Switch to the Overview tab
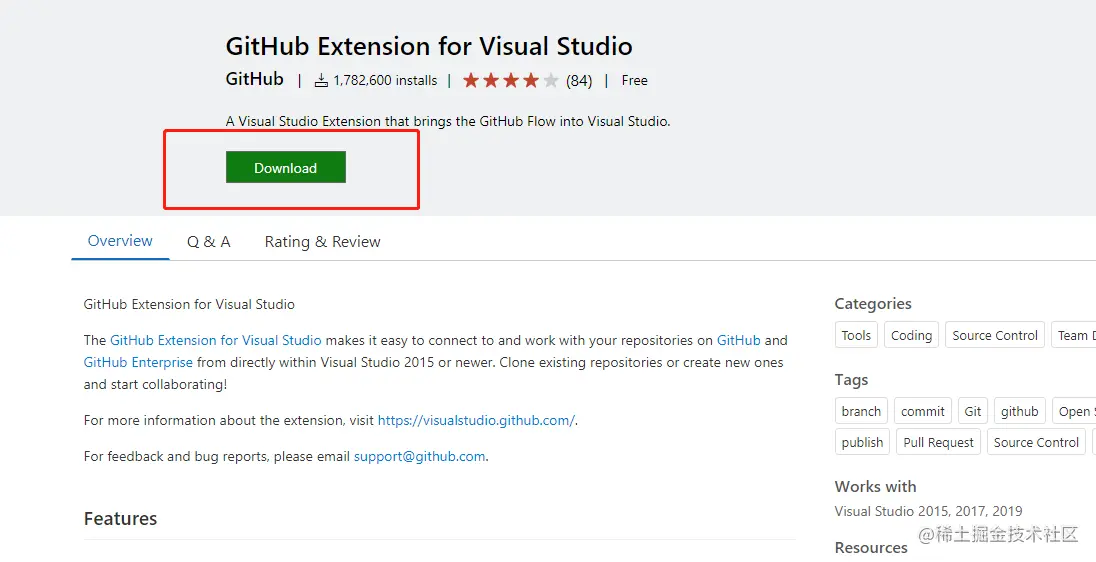1096x562 pixels. [x=120, y=241]
